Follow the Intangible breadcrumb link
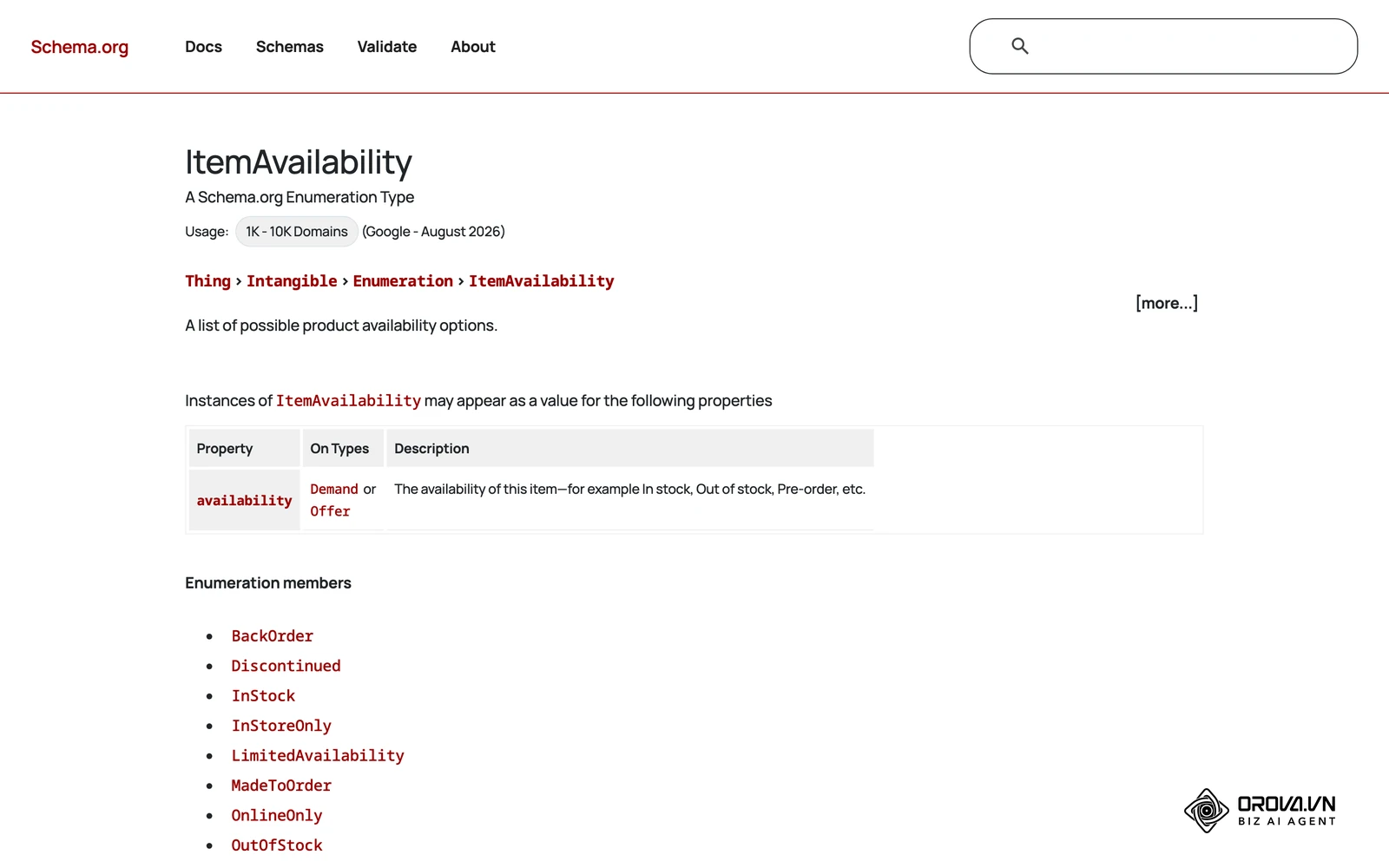The width and height of the screenshot is (1389, 868). pyautogui.click(x=292, y=281)
